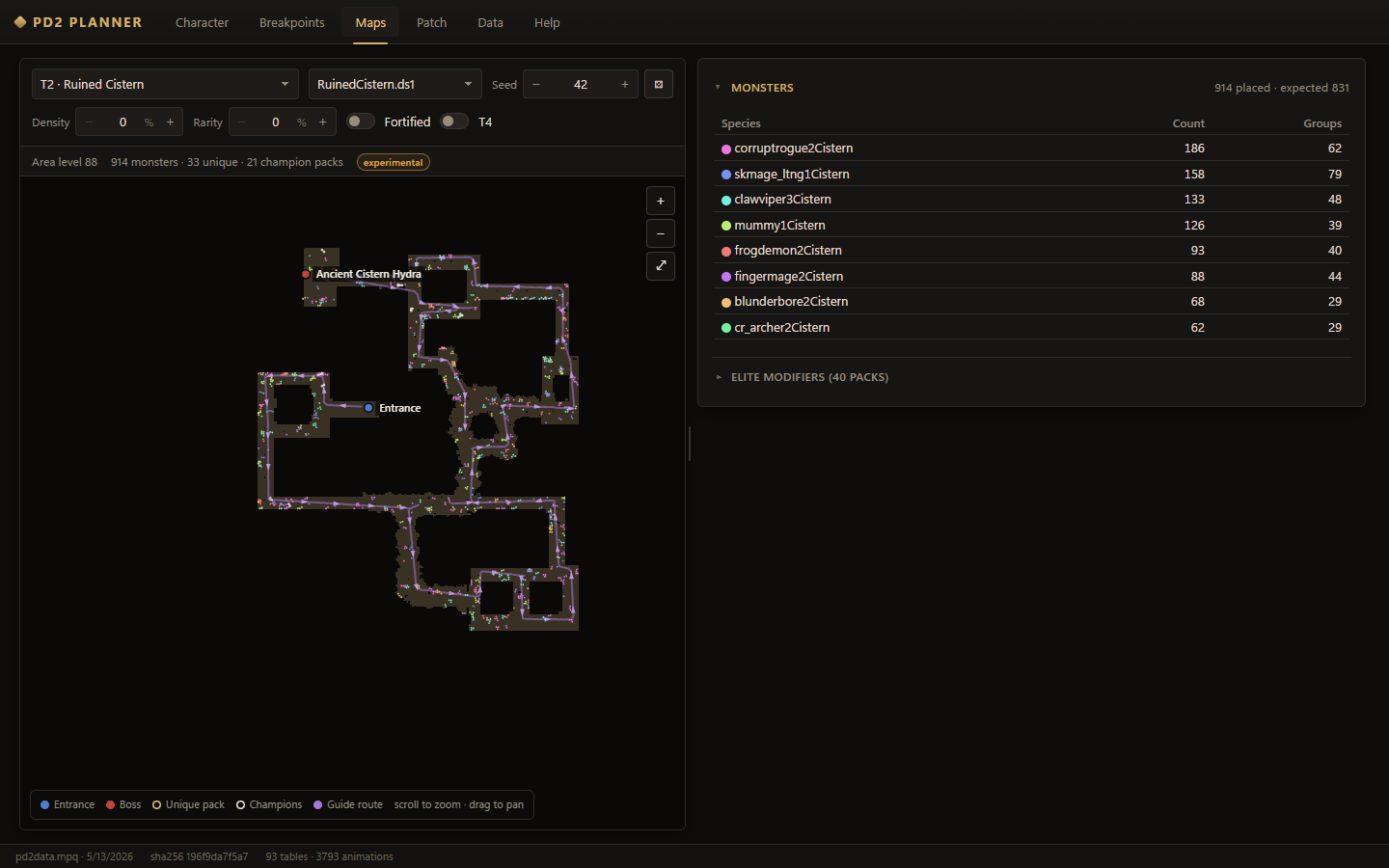Click the skmage_ltng1Cistern color dot
This screenshot has height=868, width=1389.
[x=726, y=175]
